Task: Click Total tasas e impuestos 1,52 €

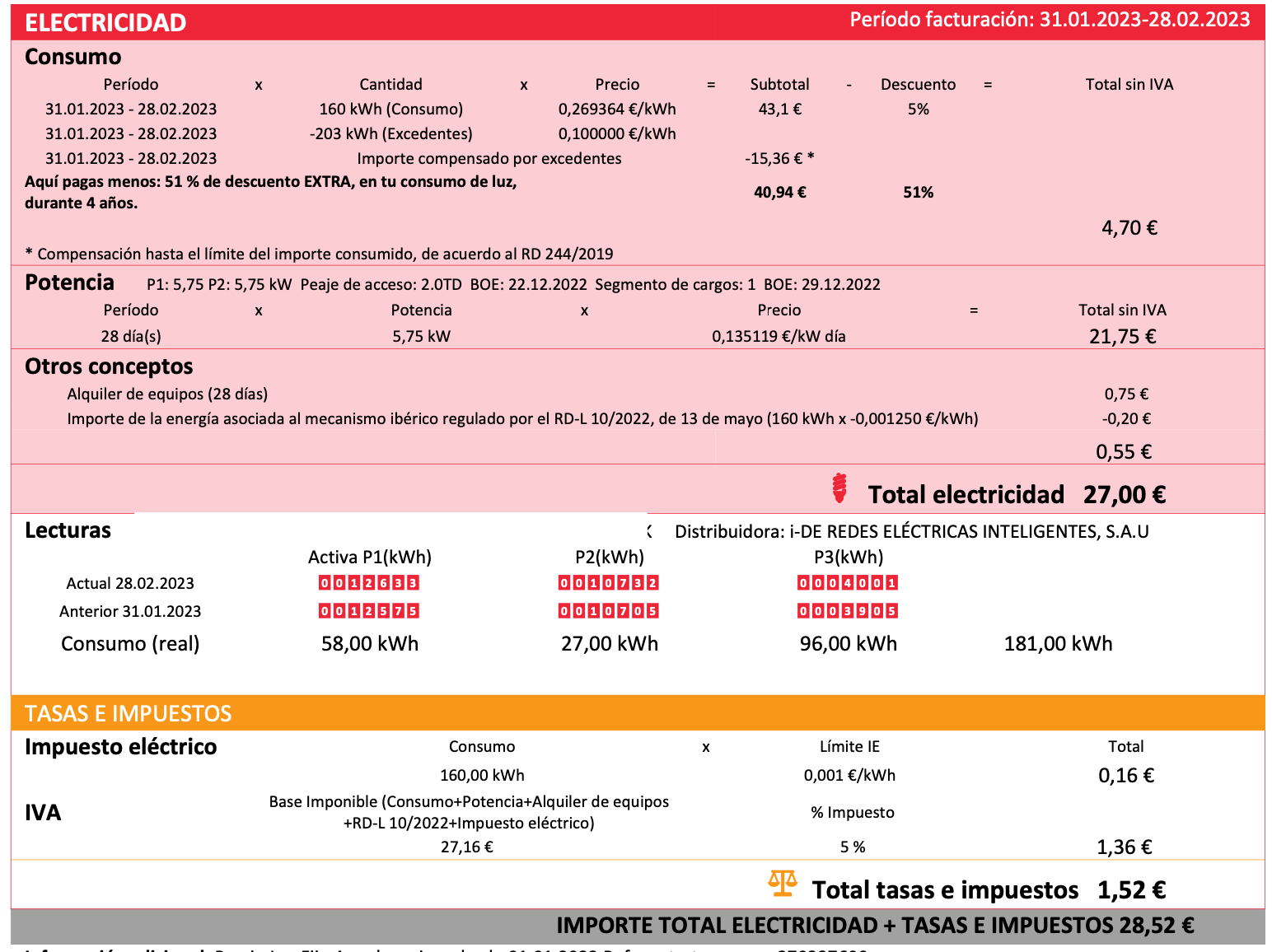Action: [x=989, y=890]
